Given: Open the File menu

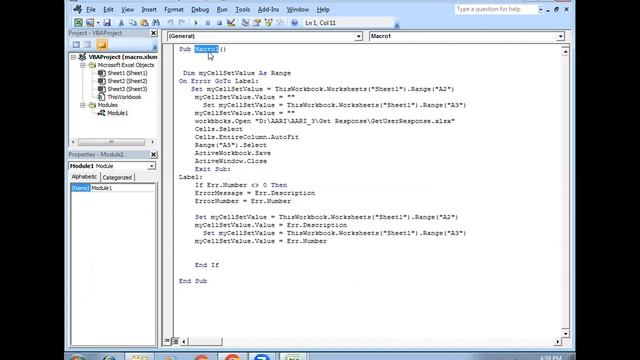Looking at the screenshot, I should pos(91,9).
